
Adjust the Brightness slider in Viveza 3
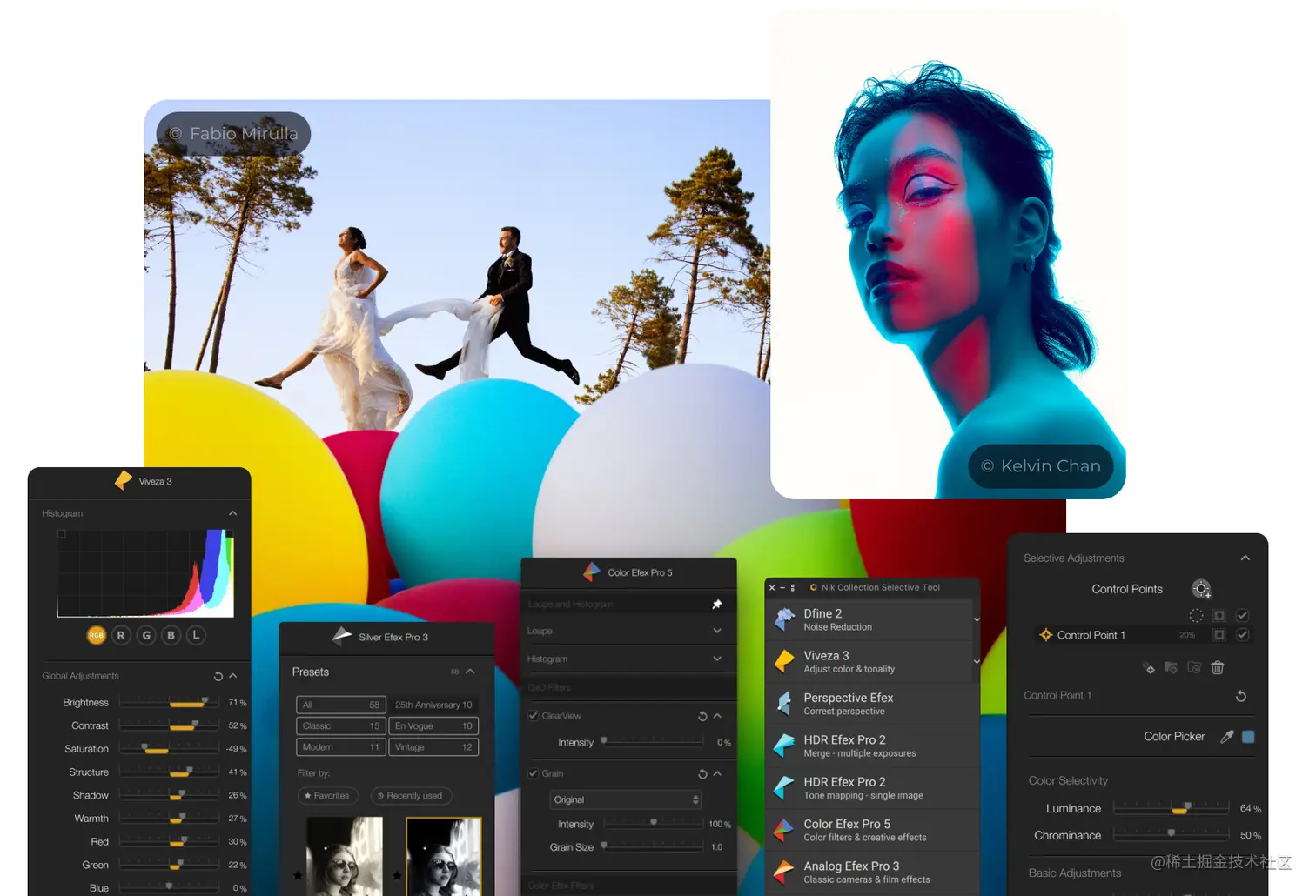click(x=169, y=702)
